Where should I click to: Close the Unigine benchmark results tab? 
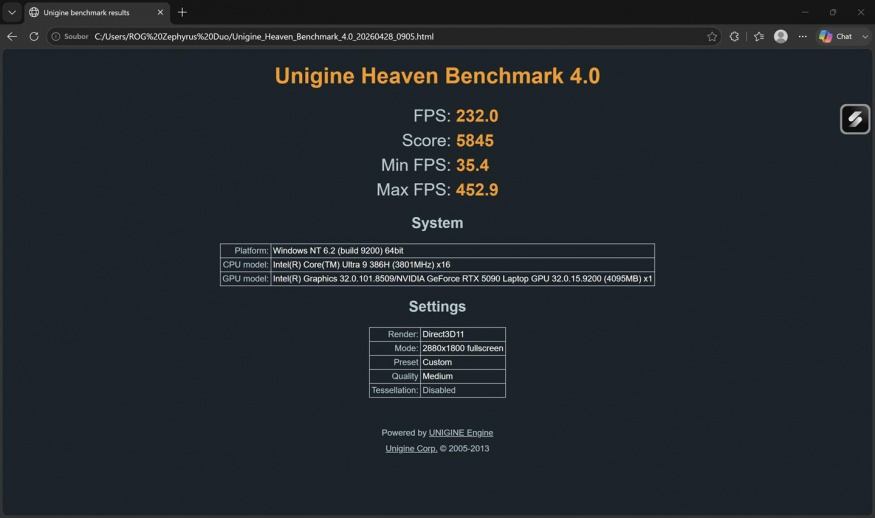(x=160, y=12)
